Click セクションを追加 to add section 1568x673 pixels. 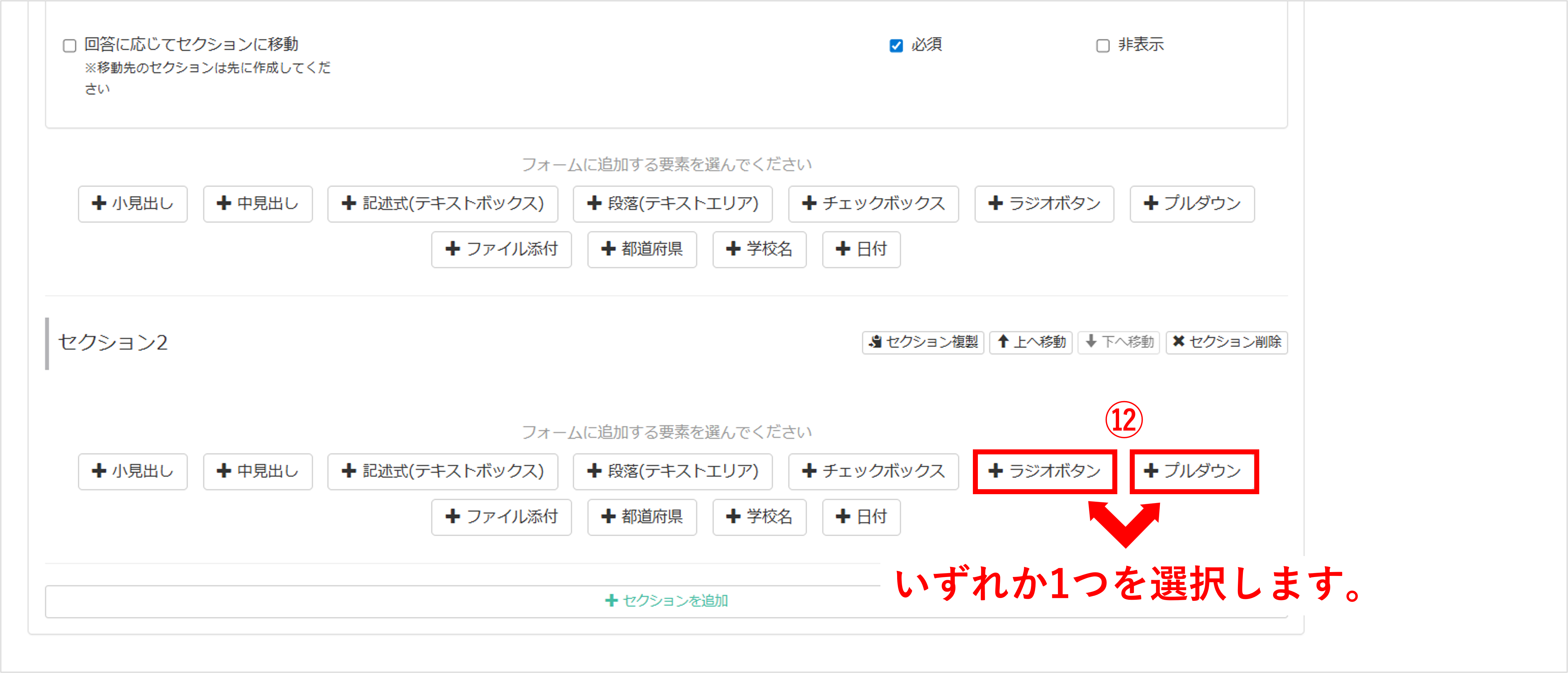[x=666, y=600]
